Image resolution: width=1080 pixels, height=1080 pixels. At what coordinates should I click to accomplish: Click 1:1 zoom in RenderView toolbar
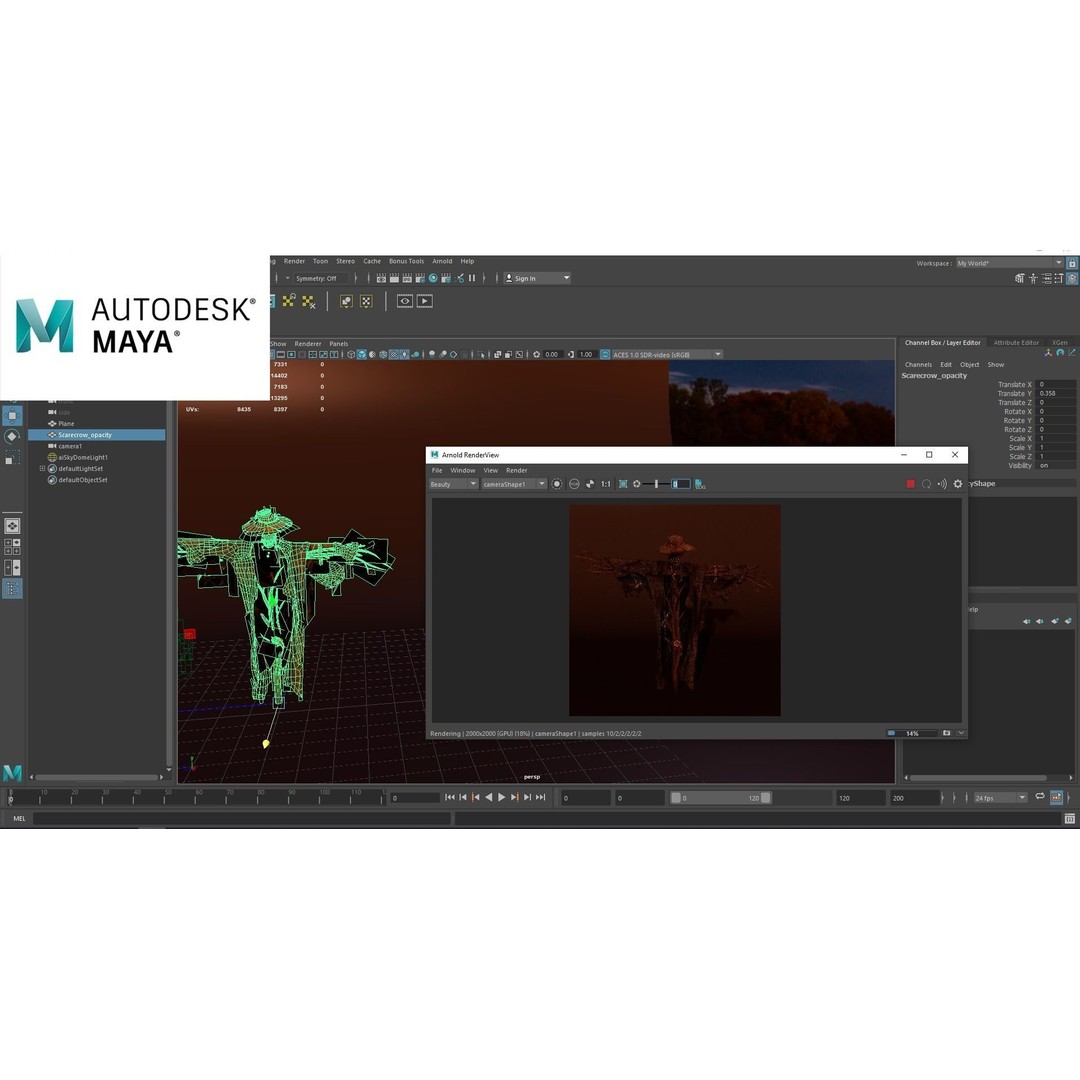click(x=606, y=484)
